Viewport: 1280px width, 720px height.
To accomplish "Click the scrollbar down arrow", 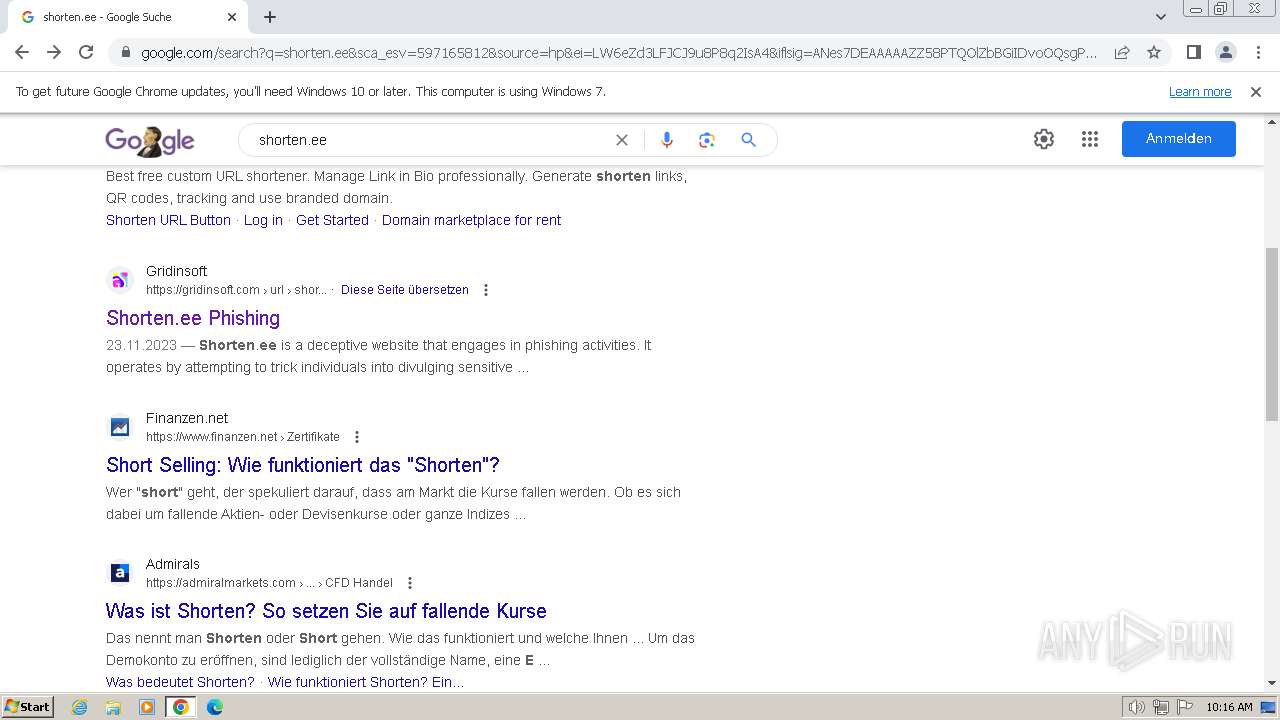I will pos(1272,683).
